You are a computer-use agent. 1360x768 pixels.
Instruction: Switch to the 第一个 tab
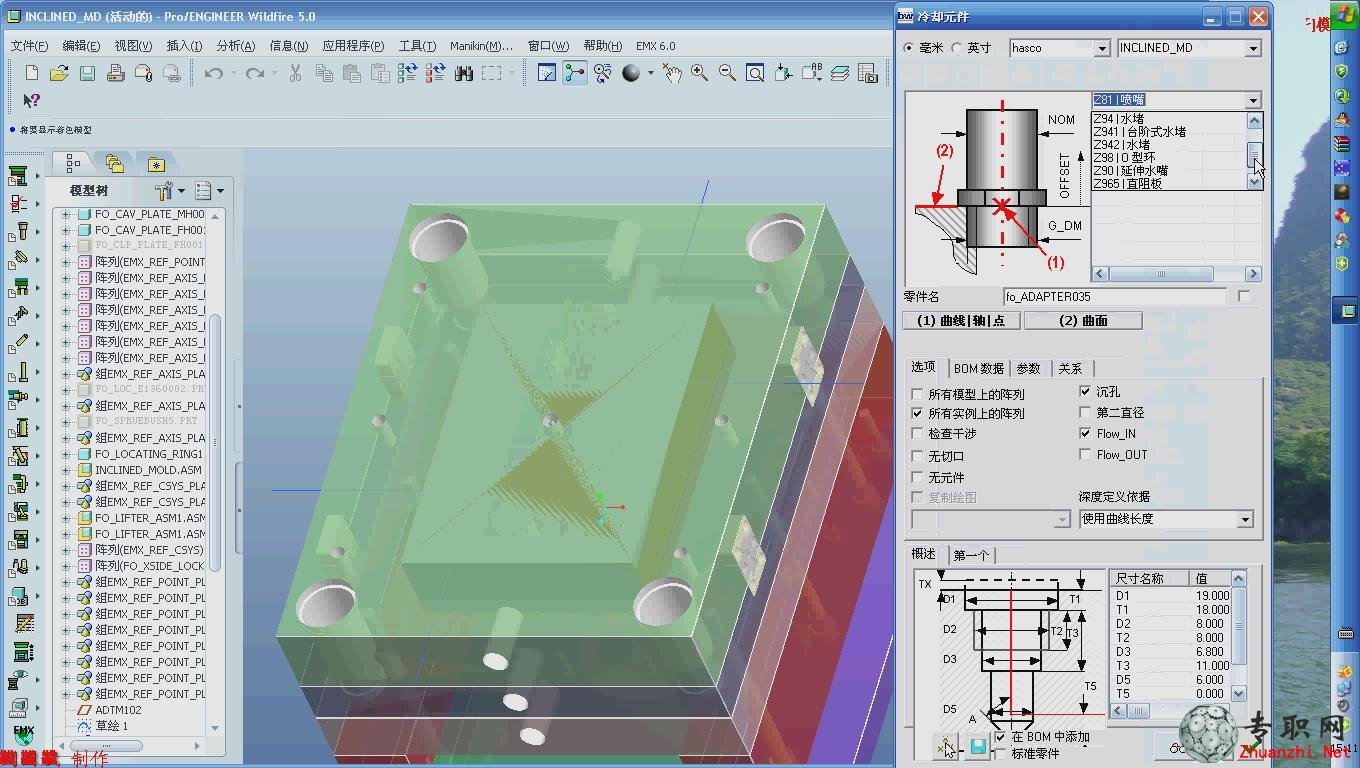(x=971, y=555)
